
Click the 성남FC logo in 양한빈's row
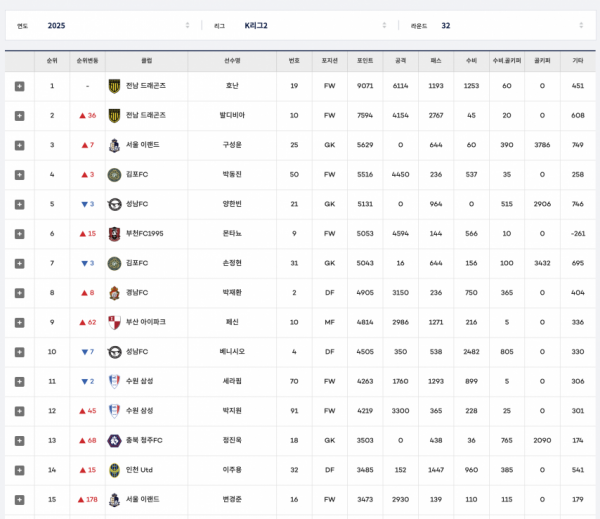click(x=114, y=204)
